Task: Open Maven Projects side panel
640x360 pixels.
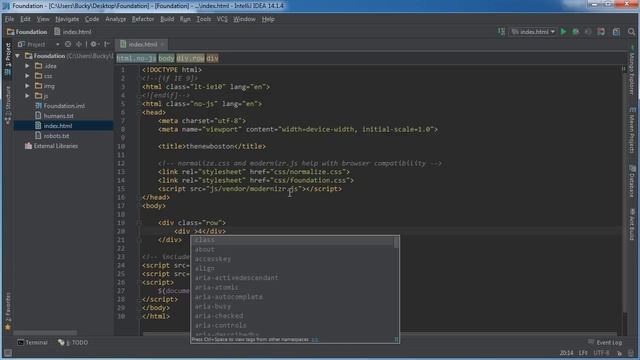Action: [x=632, y=131]
